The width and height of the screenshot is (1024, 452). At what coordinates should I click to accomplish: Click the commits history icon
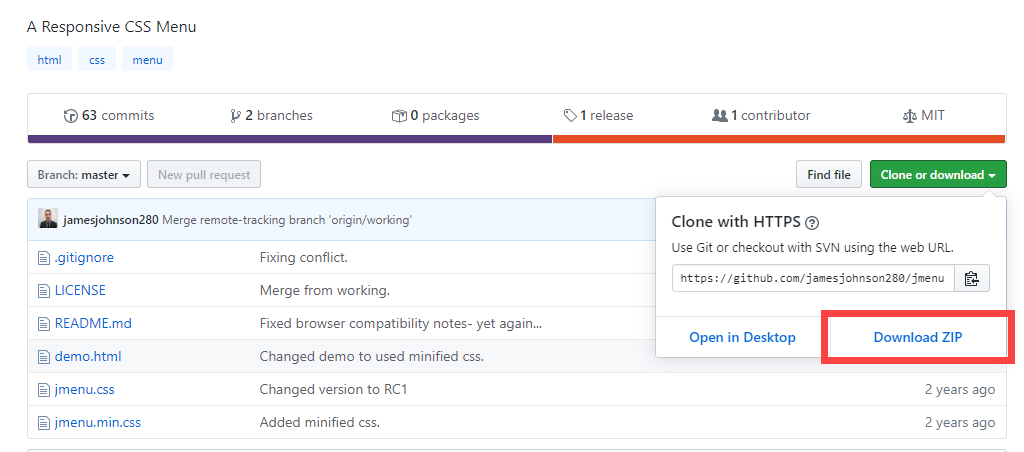(x=71, y=116)
